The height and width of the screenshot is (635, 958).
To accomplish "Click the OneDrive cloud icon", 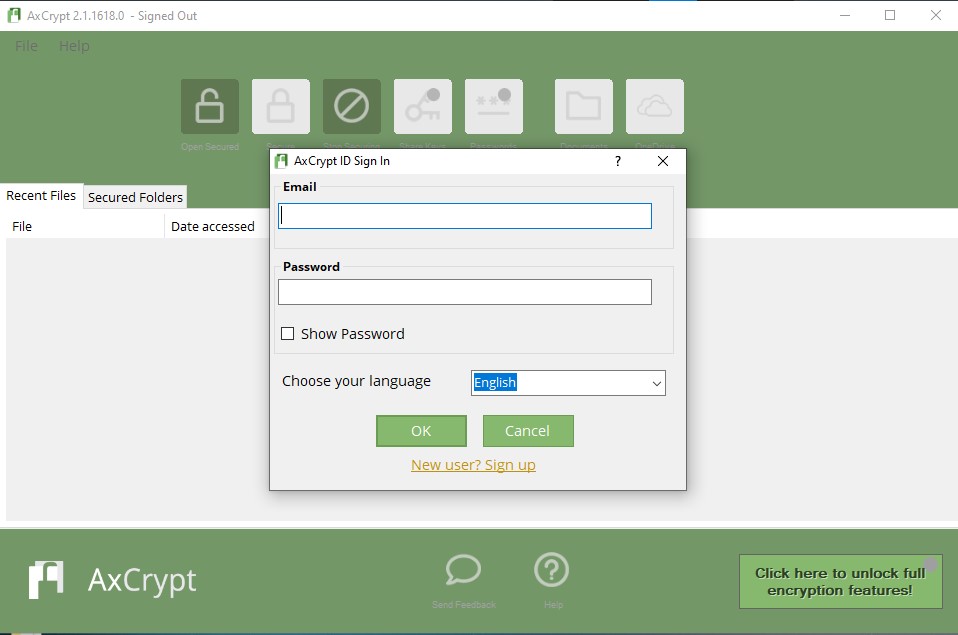I will [654, 106].
